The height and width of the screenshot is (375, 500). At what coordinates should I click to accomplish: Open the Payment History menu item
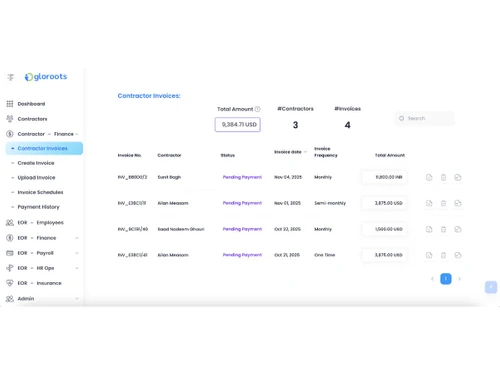tap(38, 207)
